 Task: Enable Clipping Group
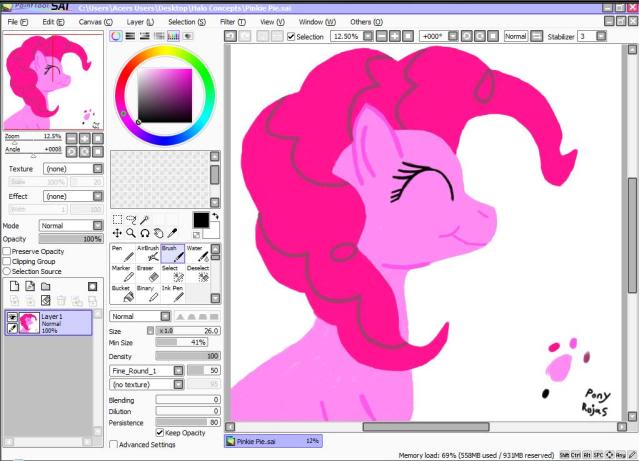click(7, 261)
